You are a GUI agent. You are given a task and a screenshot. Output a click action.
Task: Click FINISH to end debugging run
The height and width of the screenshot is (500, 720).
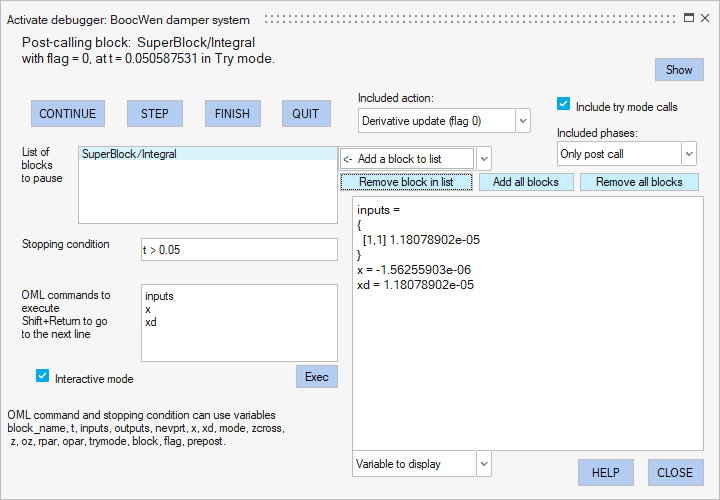232,113
